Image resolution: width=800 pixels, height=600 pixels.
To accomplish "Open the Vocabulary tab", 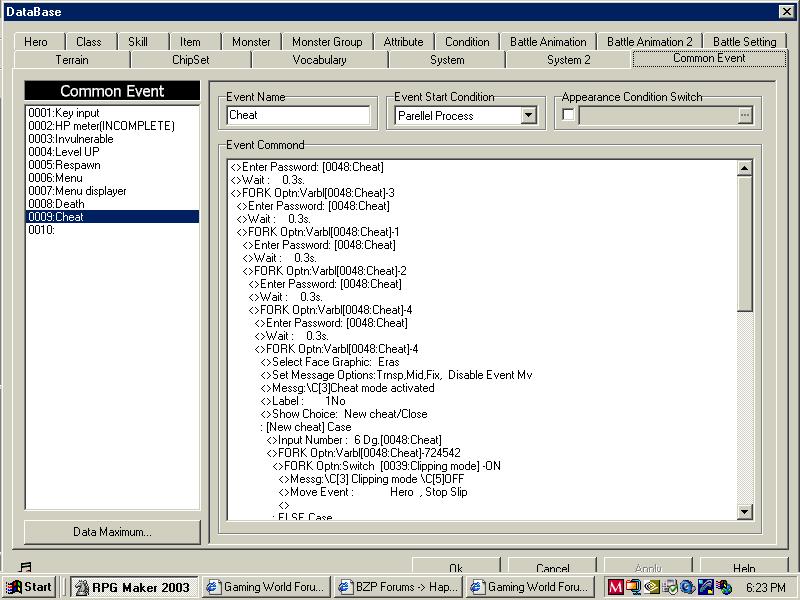I will pyautogui.click(x=319, y=60).
